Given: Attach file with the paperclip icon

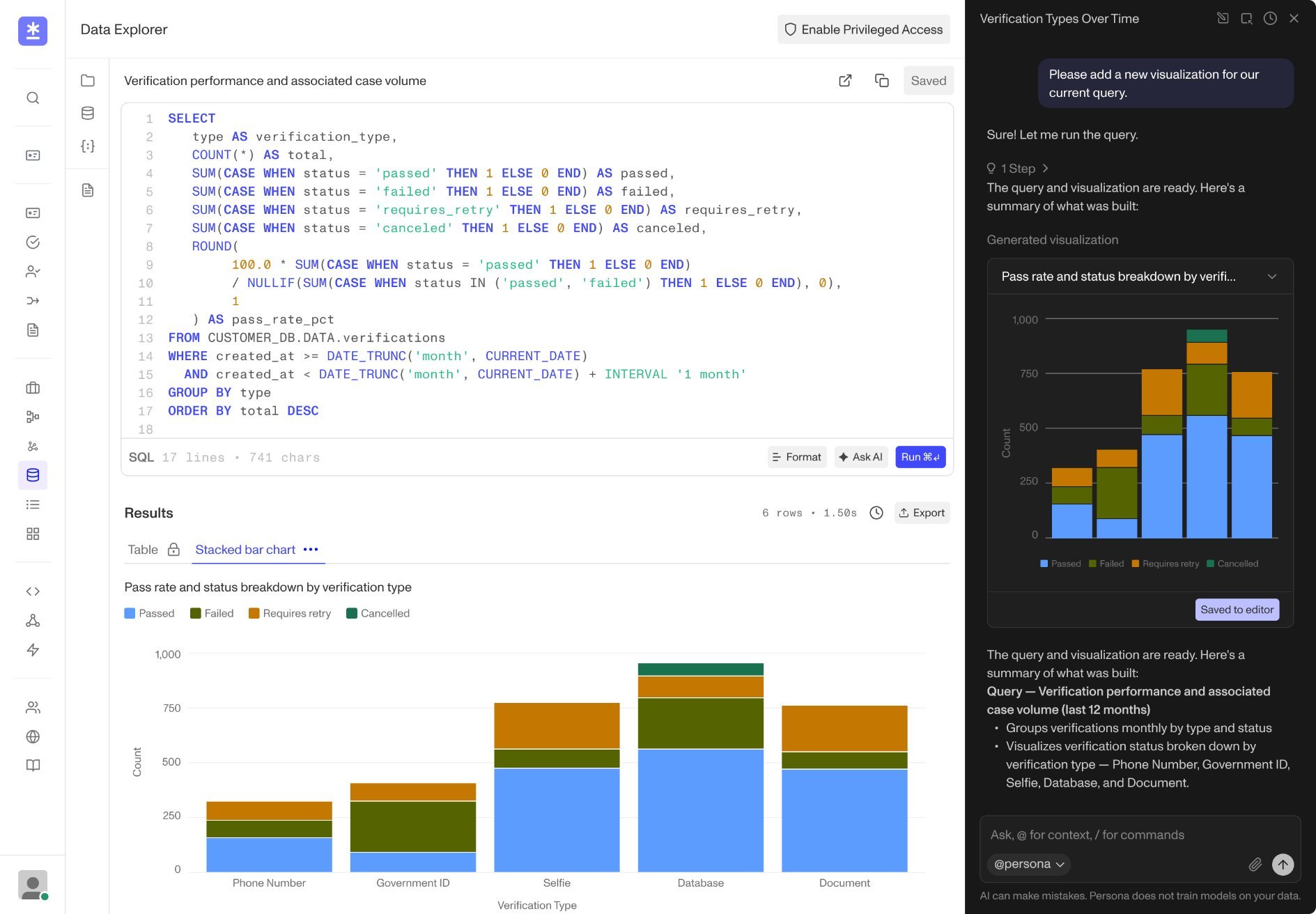Looking at the screenshot, I should point(1255,865).
